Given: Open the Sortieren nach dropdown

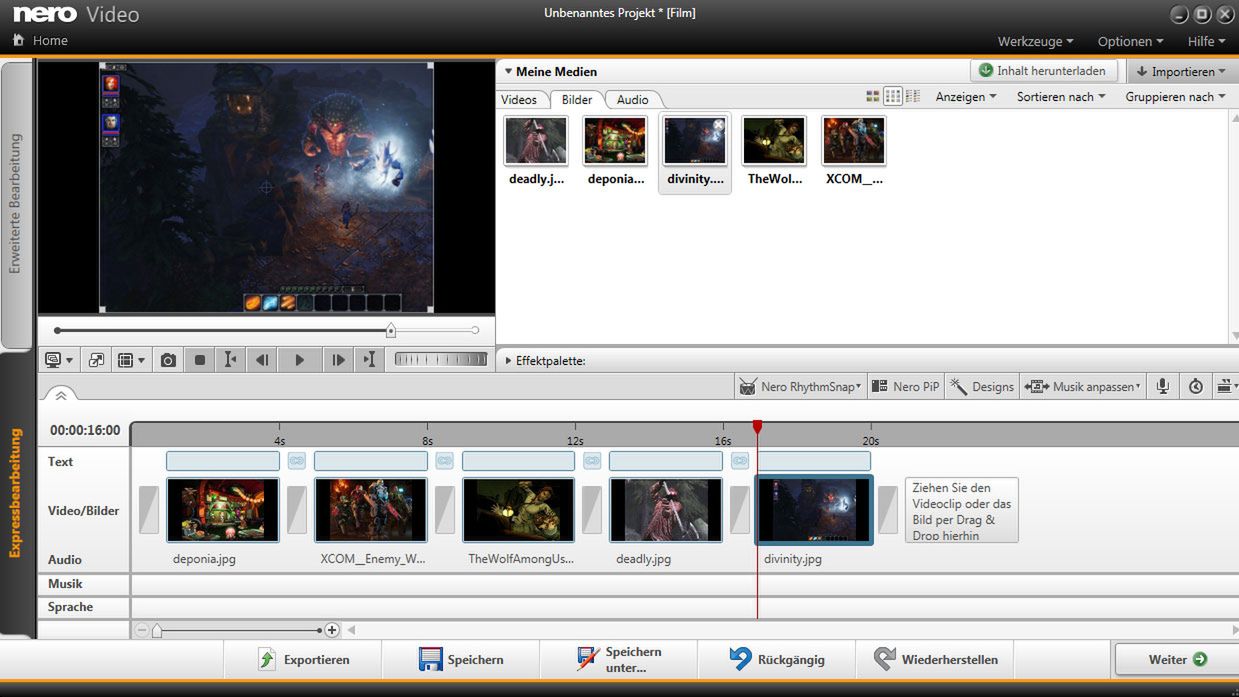Looking at the screenshot, I should [1061, 97].
